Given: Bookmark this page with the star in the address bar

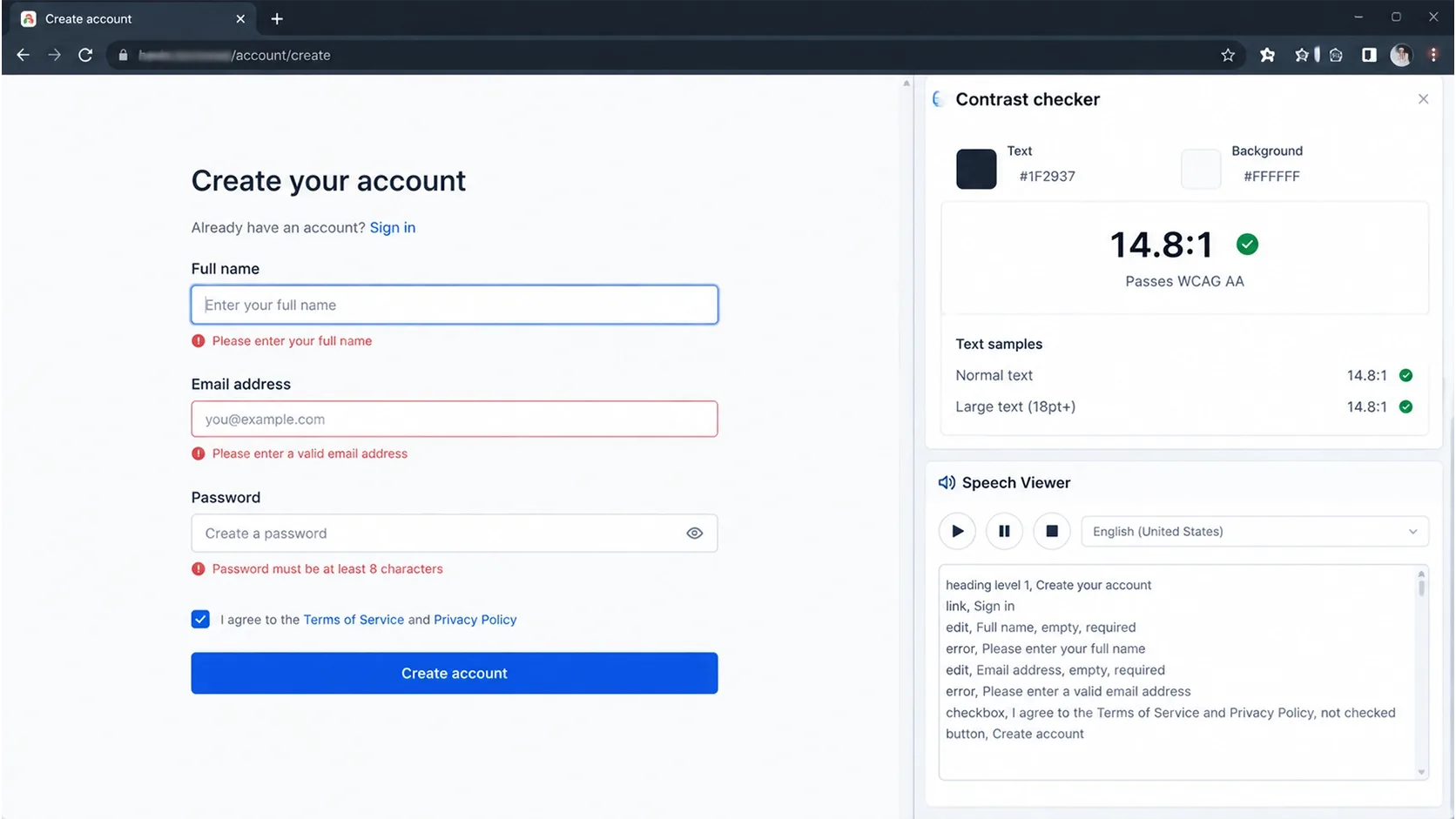Looking at the screenshot, I should tap(1228, 55).
